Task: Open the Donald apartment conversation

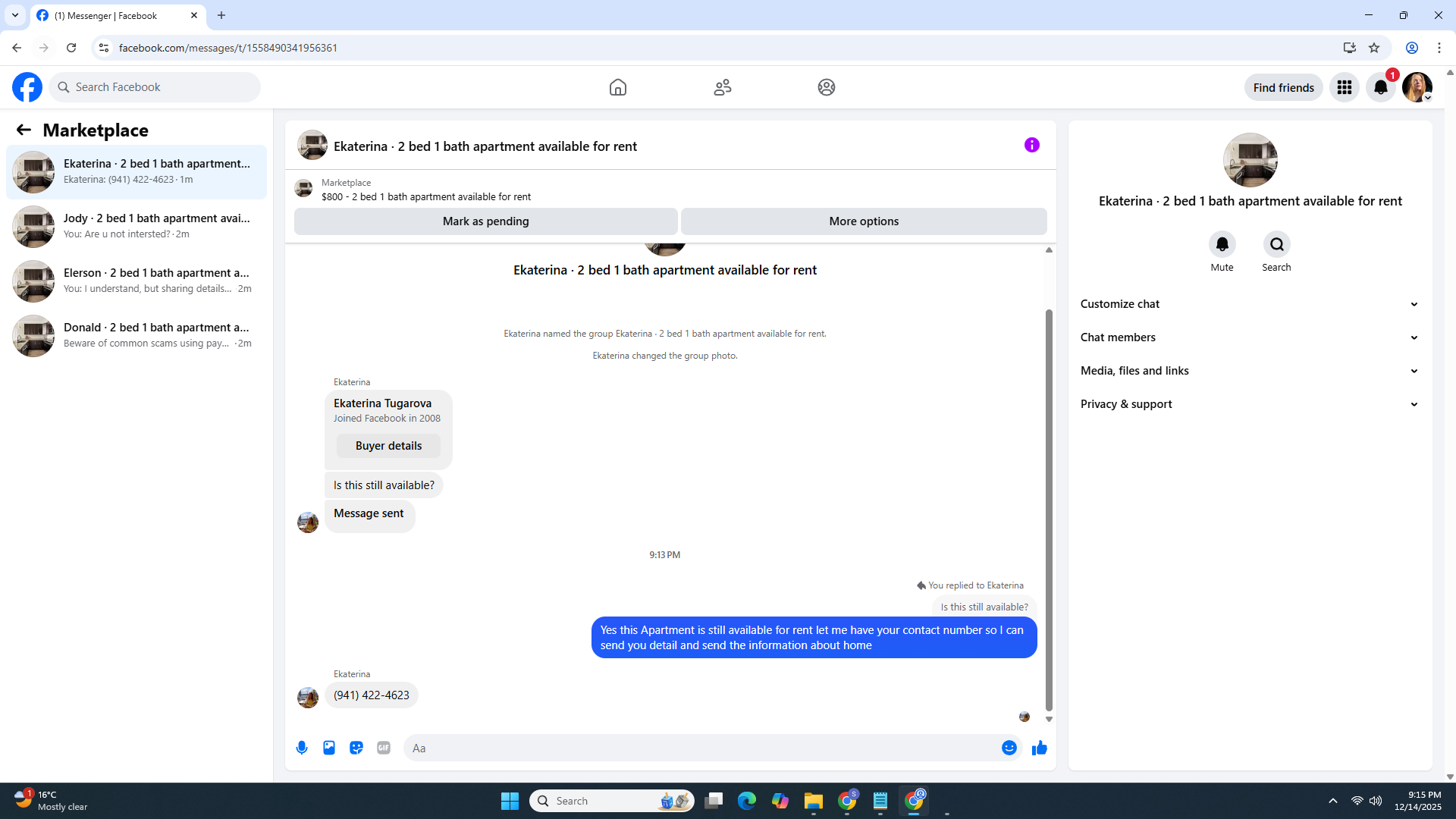Action: 136,335
